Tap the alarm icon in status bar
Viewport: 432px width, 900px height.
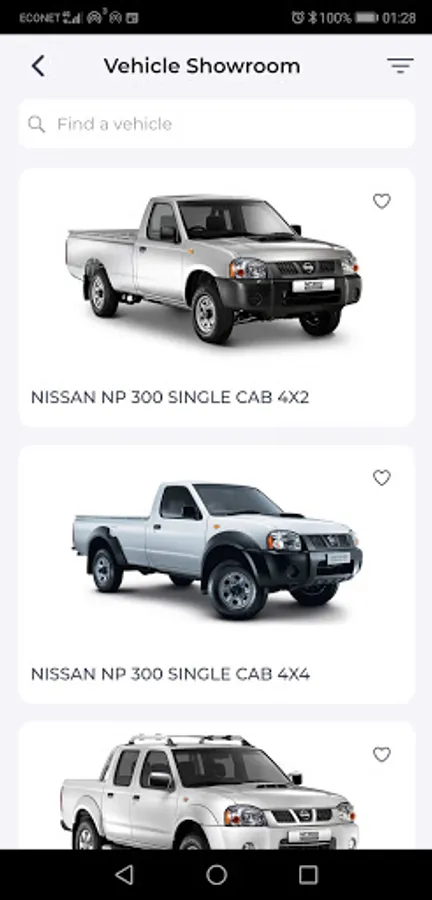(x=297, y=18)
